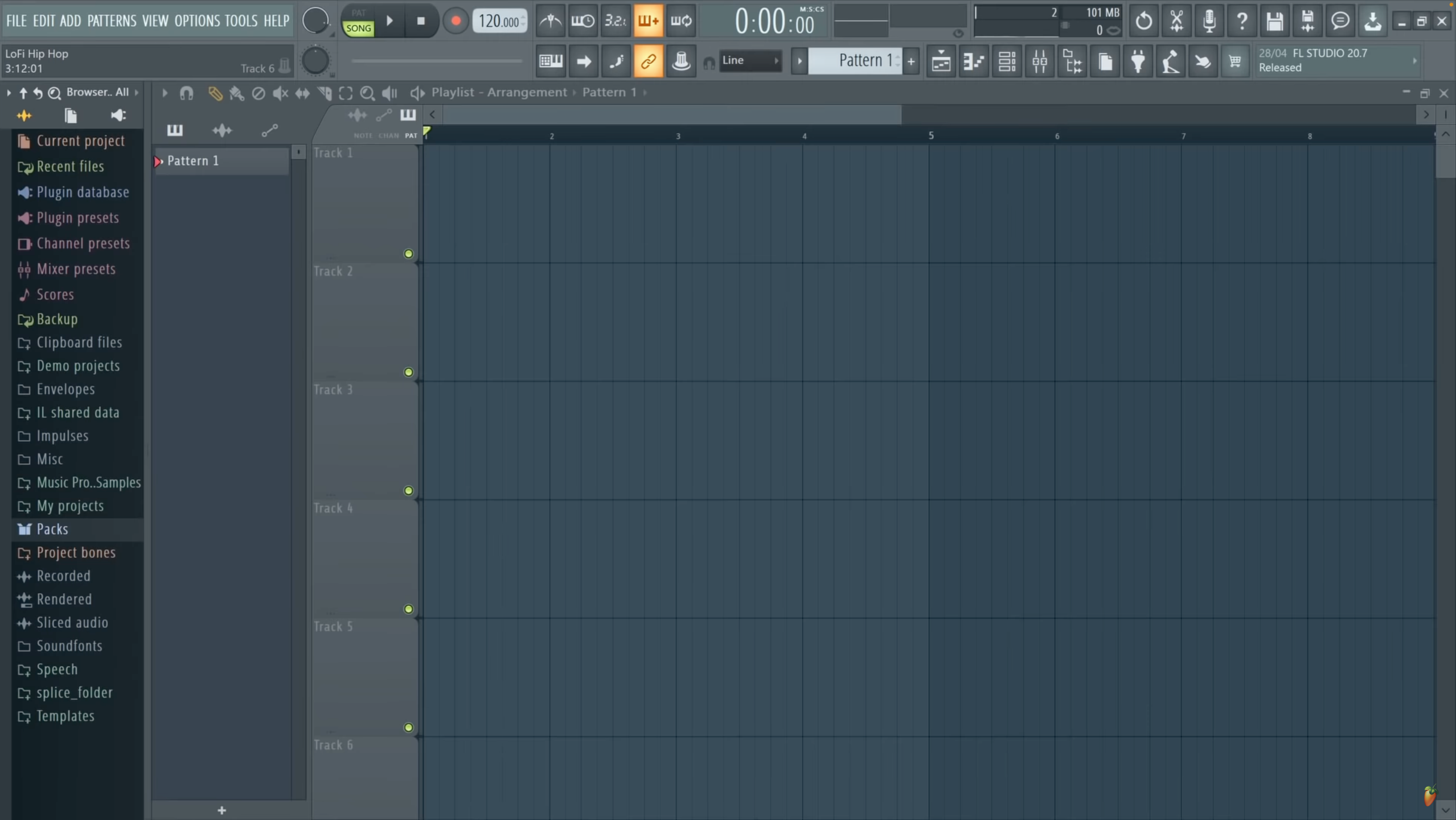Select the Mute tool in Playlist

(x=280, y=93)
